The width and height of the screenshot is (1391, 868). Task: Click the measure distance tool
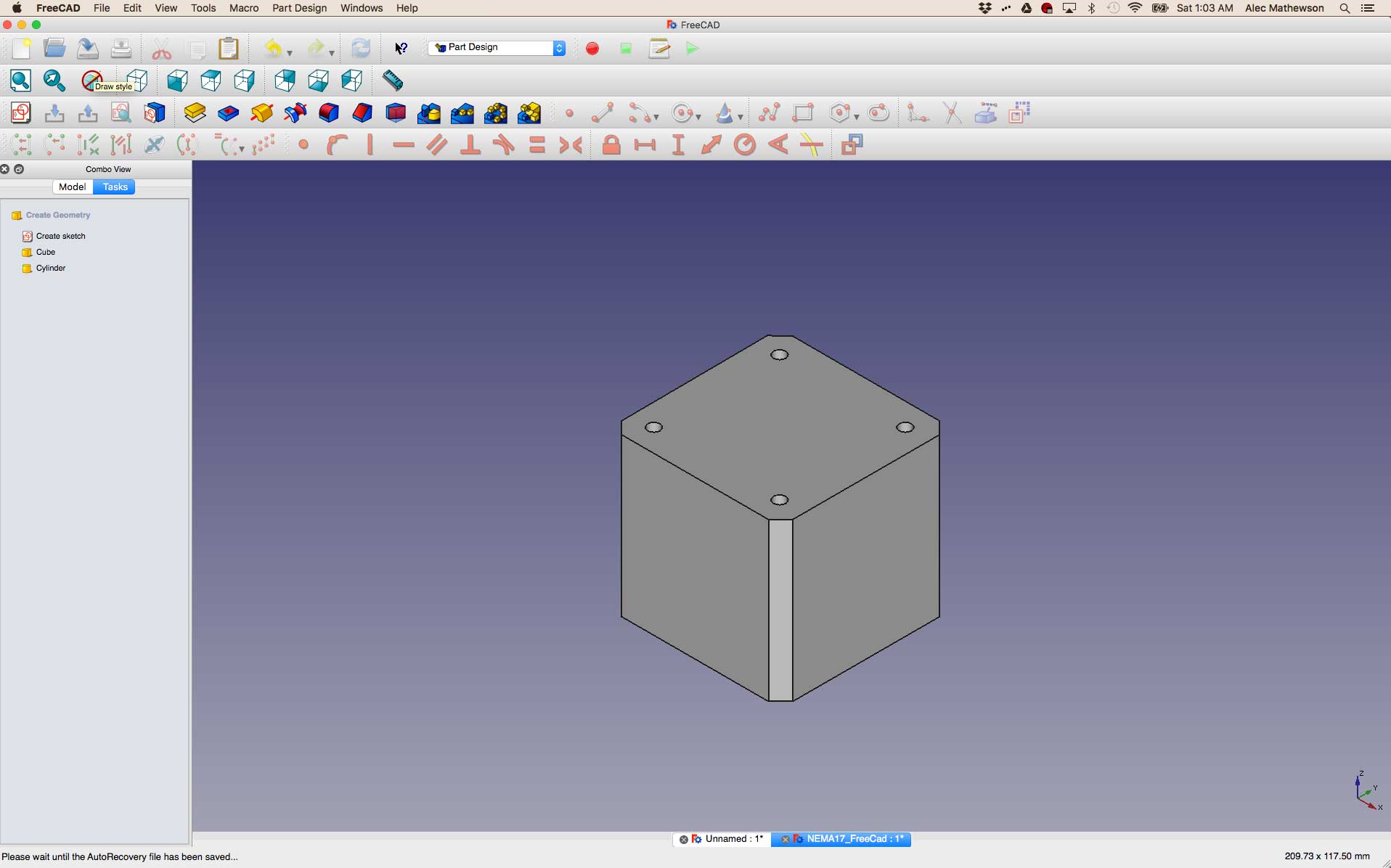click(392, 81)
